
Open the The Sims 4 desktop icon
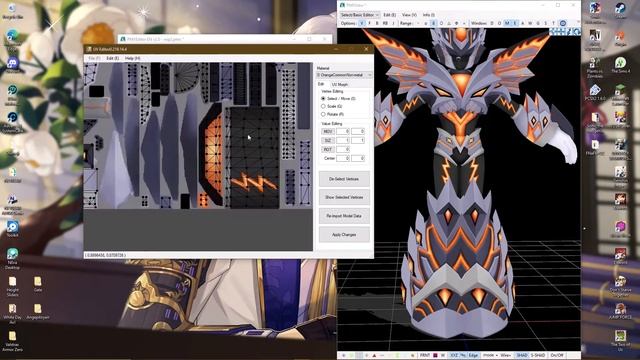click(620, 65)
